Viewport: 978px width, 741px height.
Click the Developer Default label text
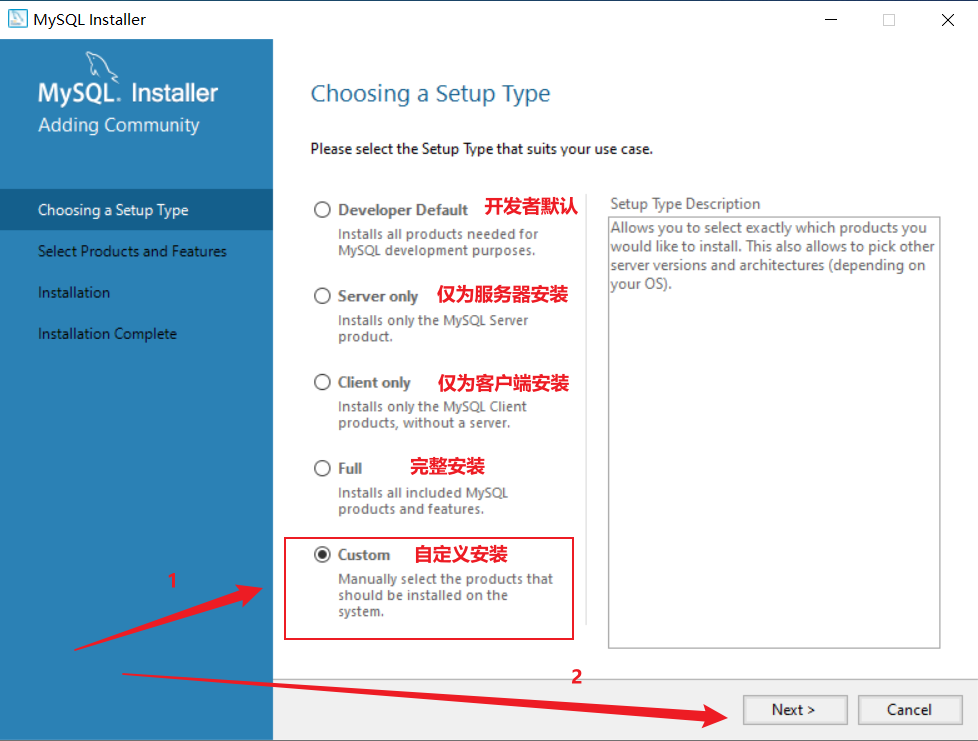click(x=403, y=210)
